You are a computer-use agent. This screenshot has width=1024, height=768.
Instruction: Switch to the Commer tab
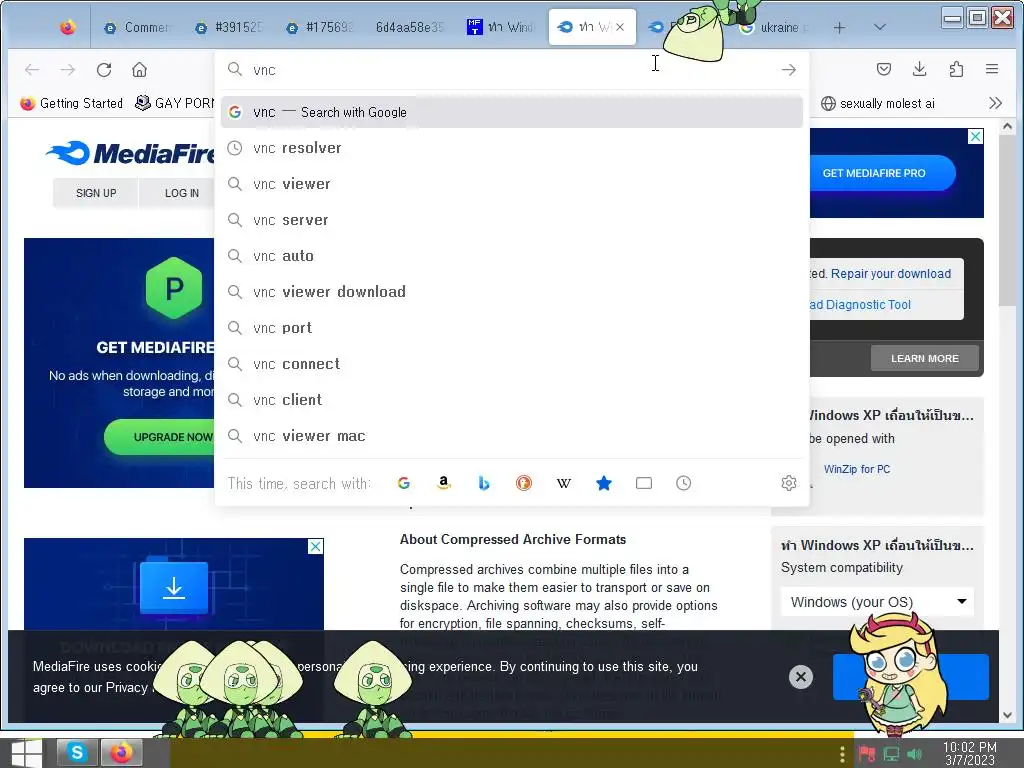(138, 27)
